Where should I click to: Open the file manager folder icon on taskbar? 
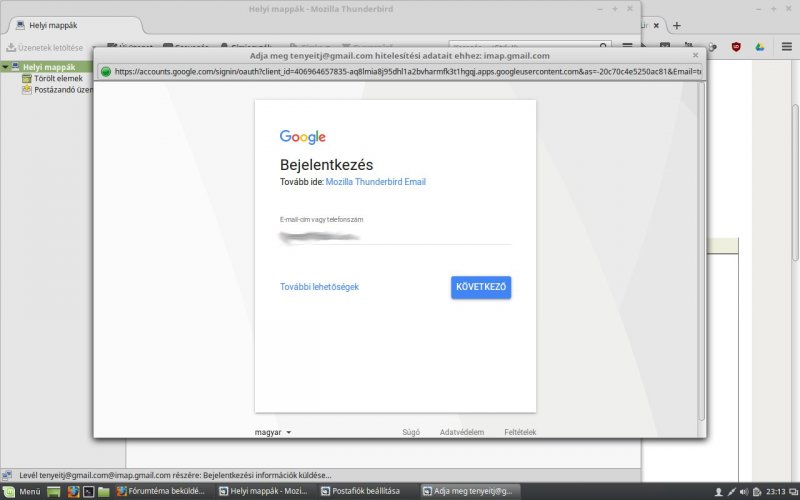click(x=104, y=491)
